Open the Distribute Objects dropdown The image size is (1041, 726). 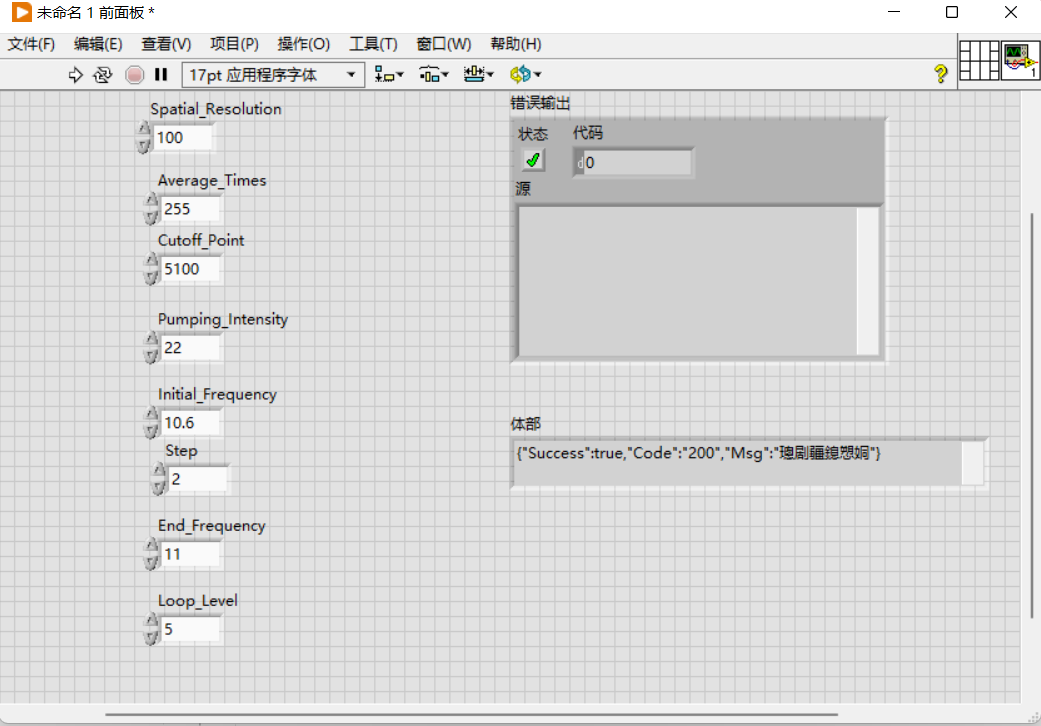[x=434, y=74]
